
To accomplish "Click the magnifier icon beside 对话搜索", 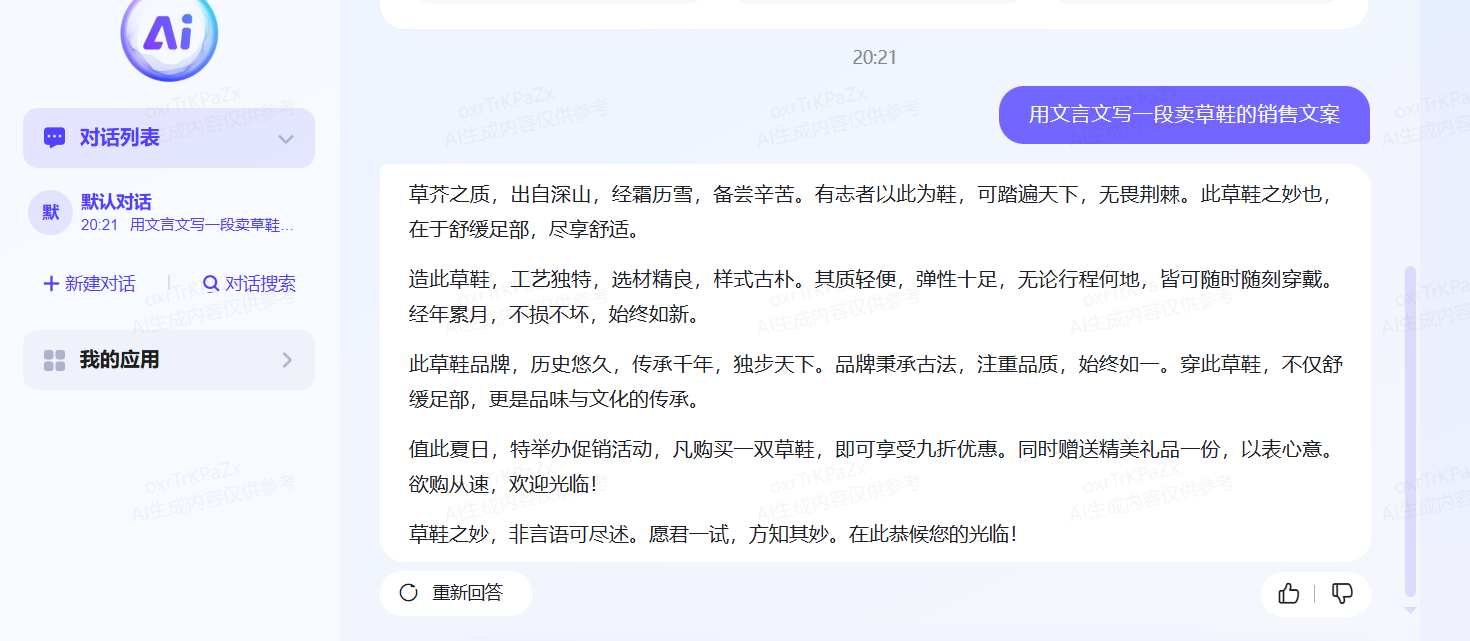I will 210,283.
